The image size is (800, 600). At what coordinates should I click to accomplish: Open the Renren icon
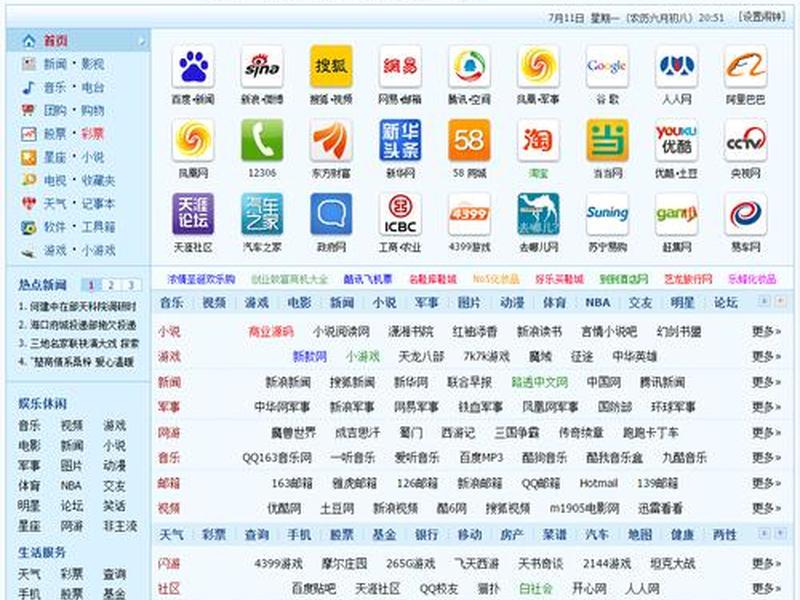(x=677, y=66)
